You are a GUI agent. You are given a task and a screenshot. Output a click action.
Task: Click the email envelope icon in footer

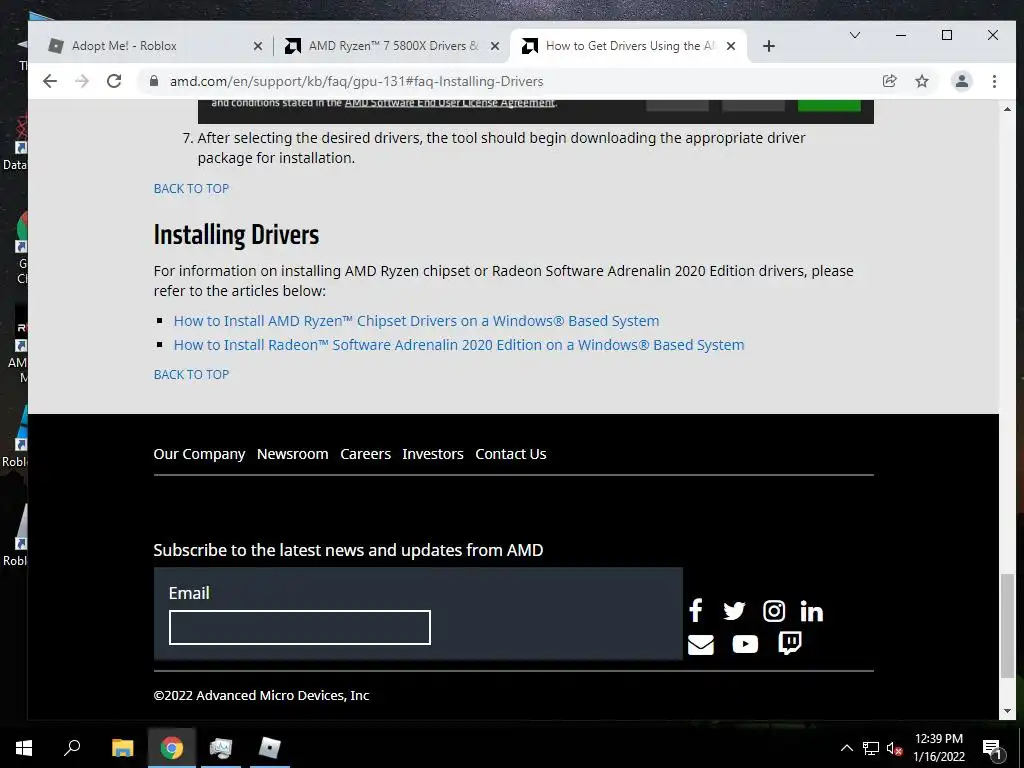coord(701,645)
